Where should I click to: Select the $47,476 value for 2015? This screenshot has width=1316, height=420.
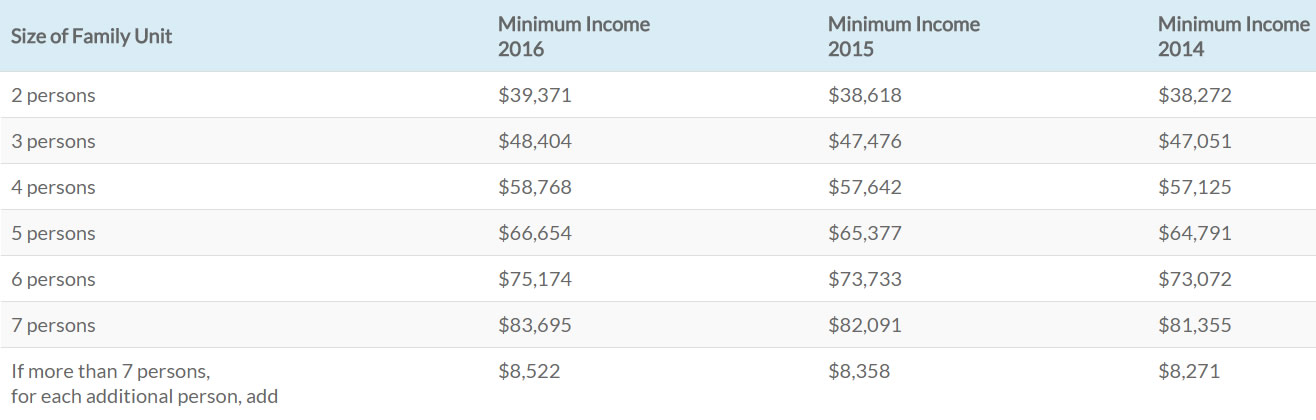click(865, 141)
